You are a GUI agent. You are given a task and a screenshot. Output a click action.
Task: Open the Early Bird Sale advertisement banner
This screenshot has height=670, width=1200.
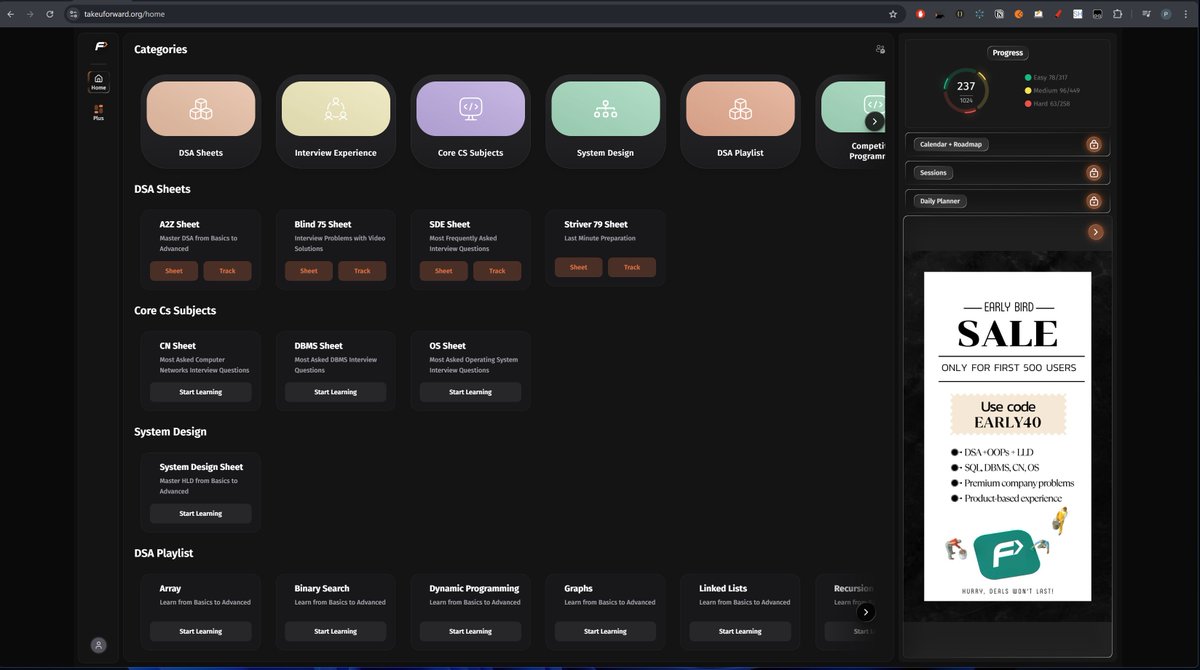[x=1007, y=436]
